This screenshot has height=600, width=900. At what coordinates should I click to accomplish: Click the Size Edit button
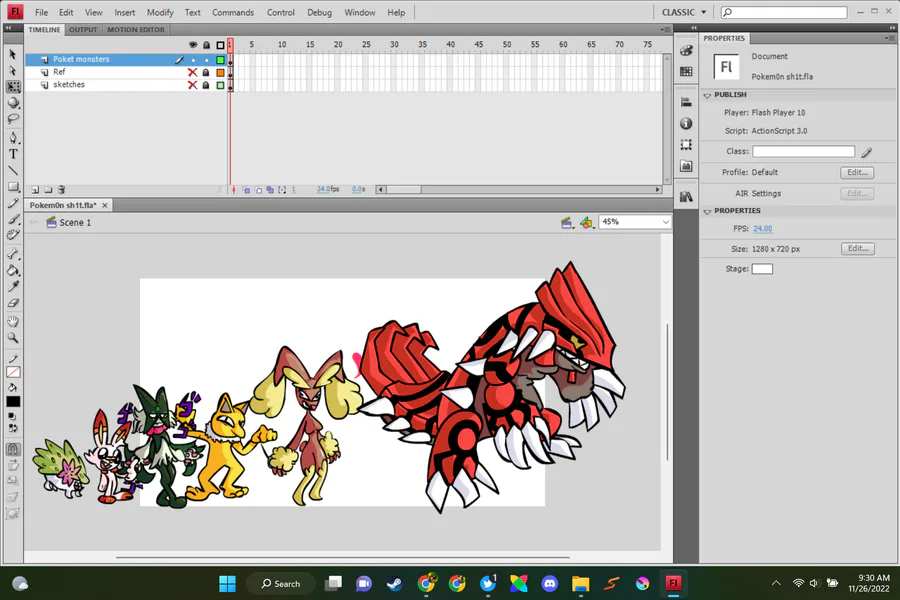click(x=858, y=249)
